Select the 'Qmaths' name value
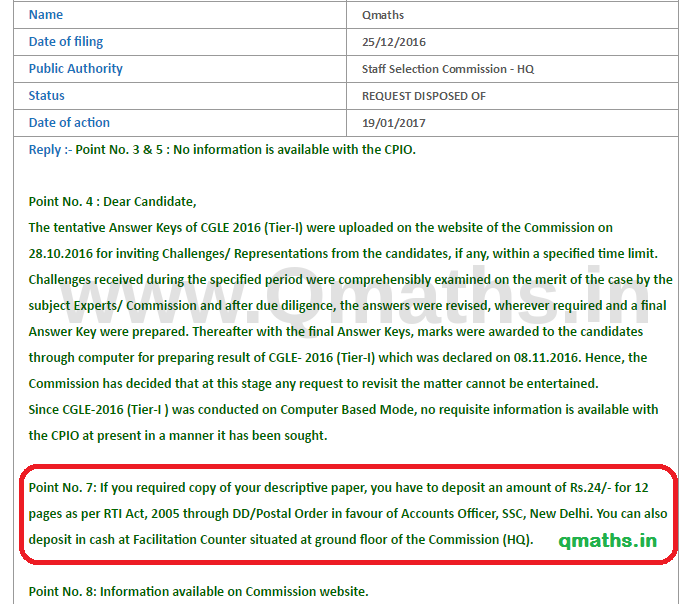The image size is (691, 604). tap(383, 15)
